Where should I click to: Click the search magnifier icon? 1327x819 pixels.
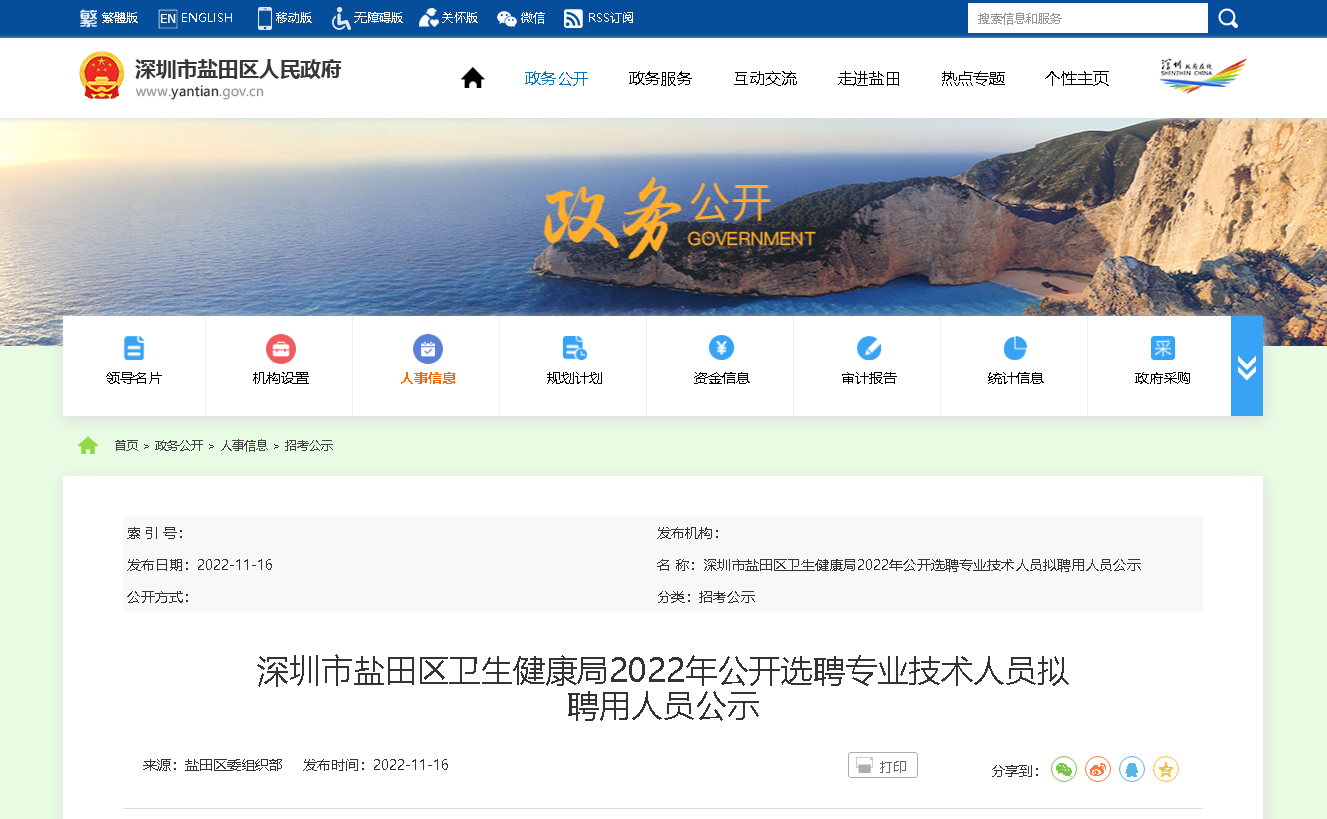[1228, 18]
